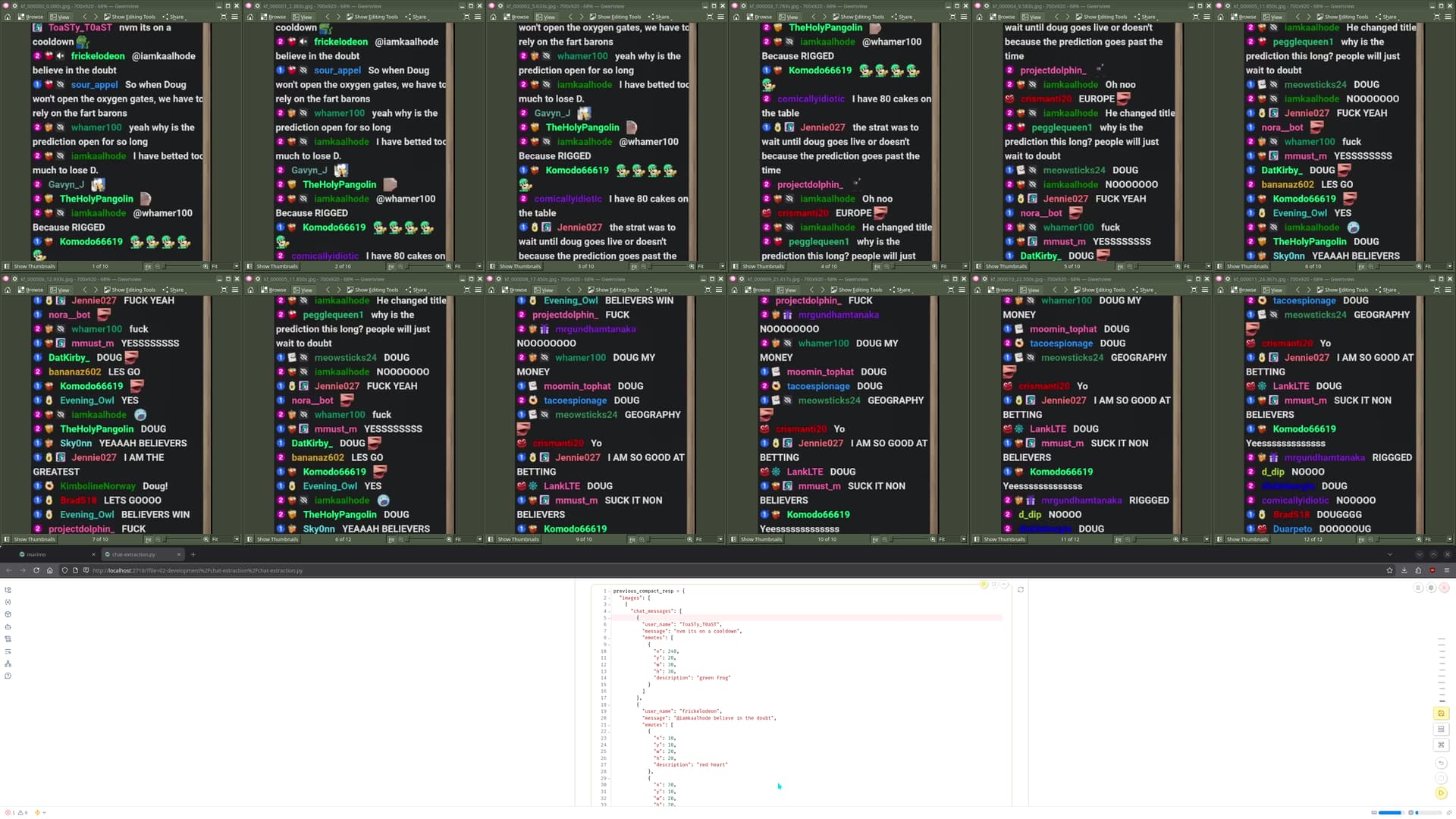Image resolution: width=1456 pixels, height=819 pixels.
Task: Click the marimo save notebook button
Action: (1441, 714)
